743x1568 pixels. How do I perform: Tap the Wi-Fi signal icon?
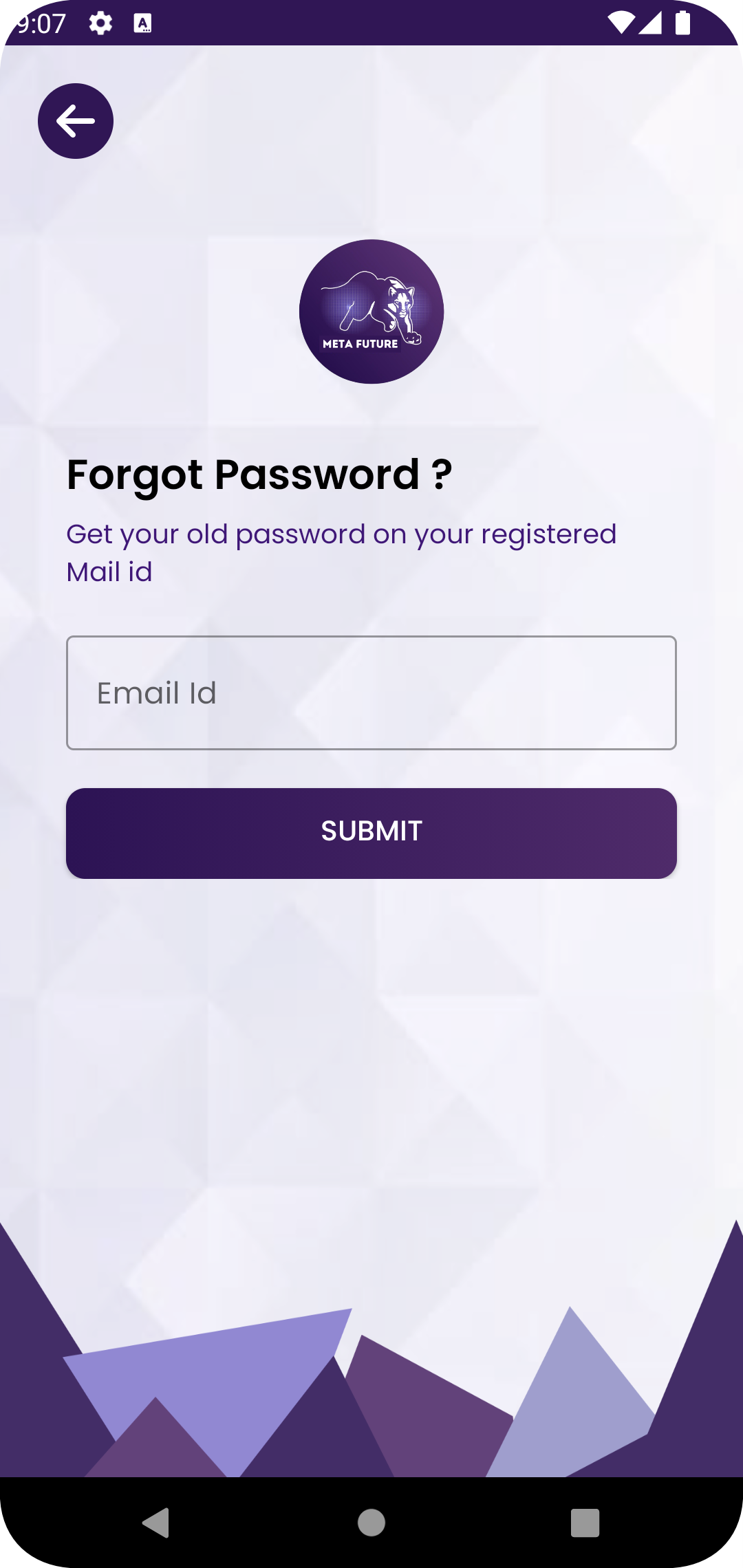click(x=621, y=23)
